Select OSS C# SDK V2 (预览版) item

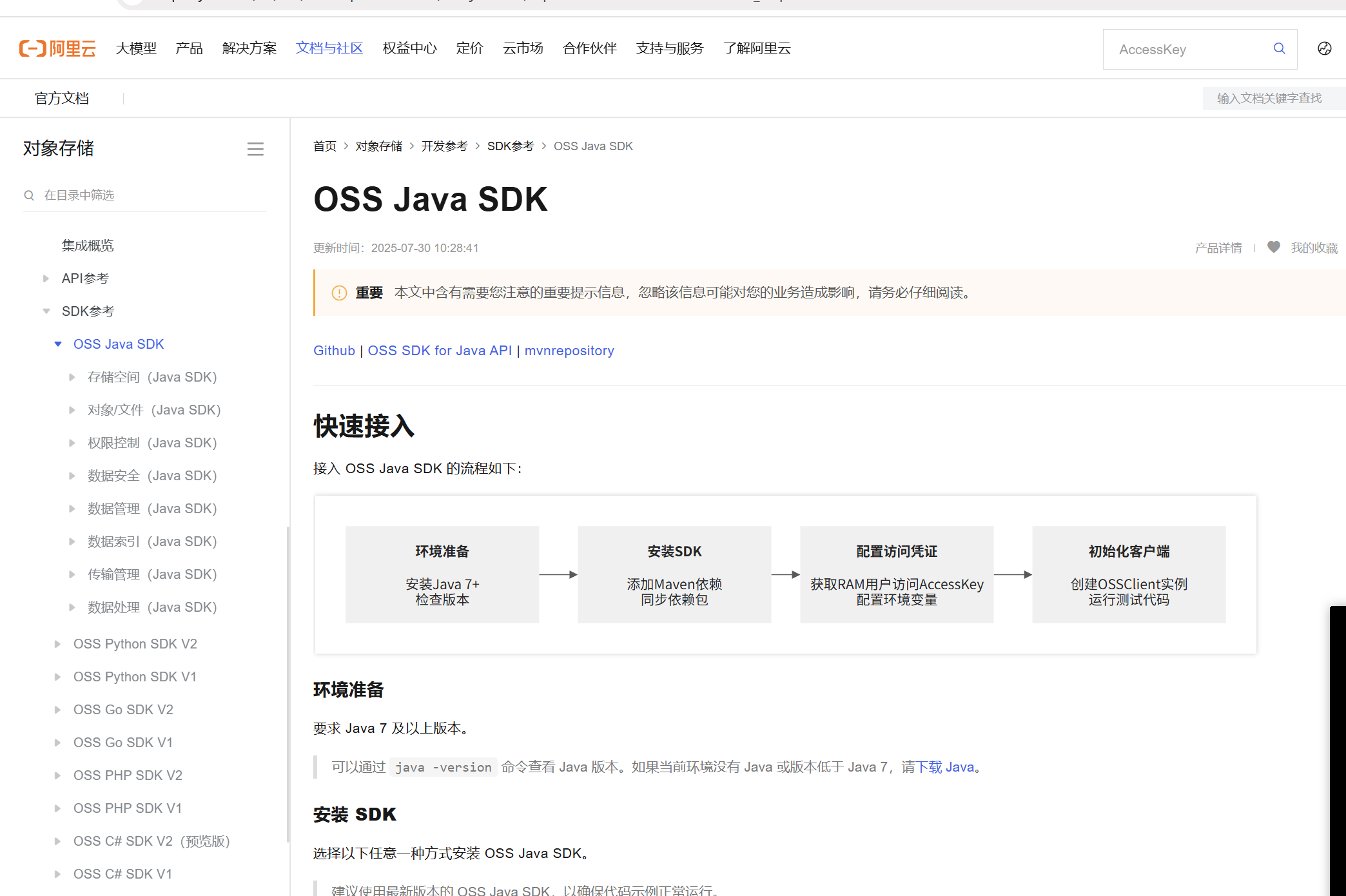click(x=151, y=841)
